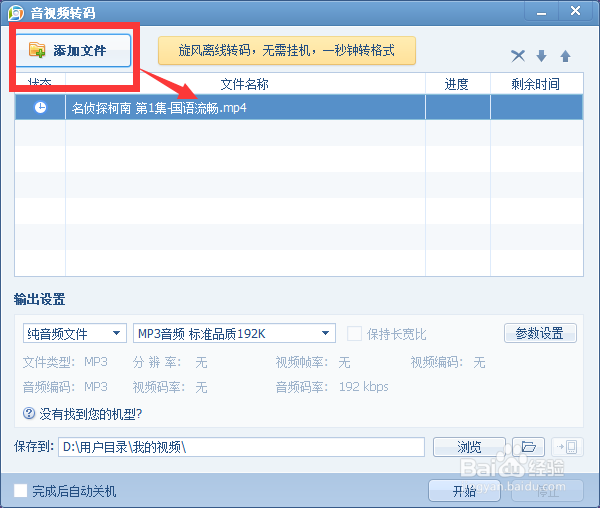Click the 停止 stop button
The image size is (600, 508).
tap(547, 490)
